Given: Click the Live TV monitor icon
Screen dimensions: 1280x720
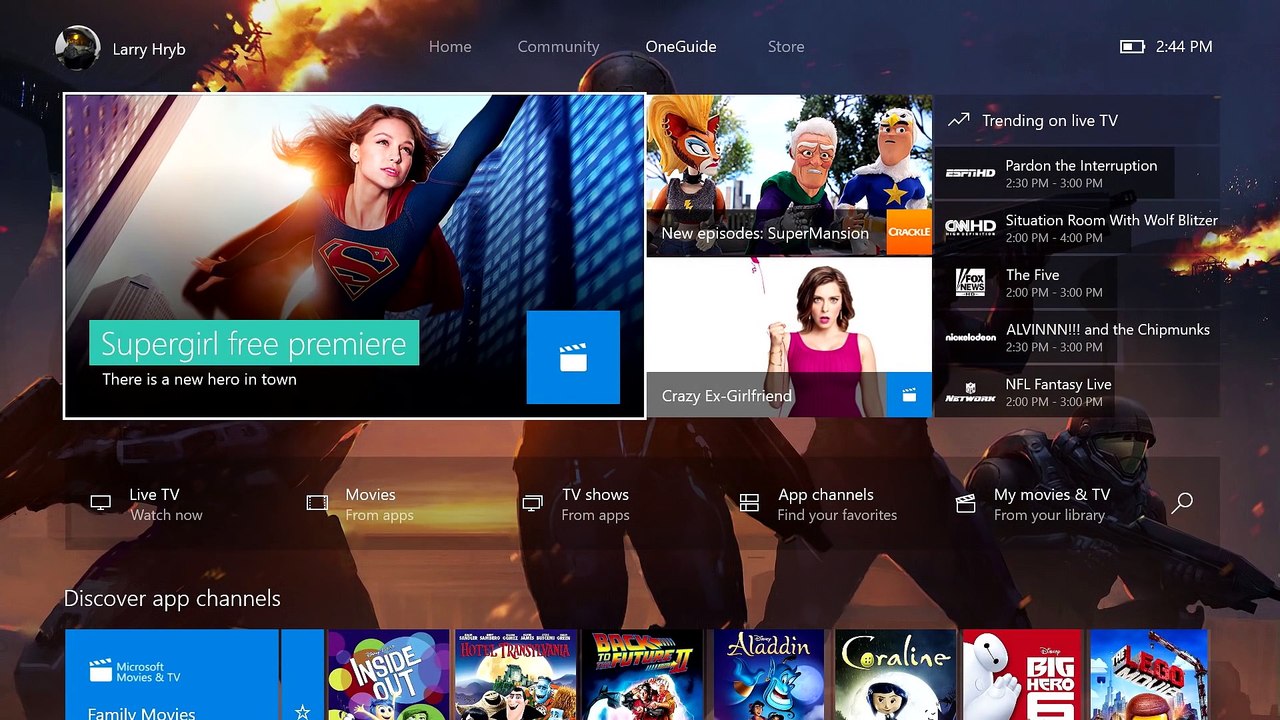Looking at the screenshot, I should [x=101, y=503].
